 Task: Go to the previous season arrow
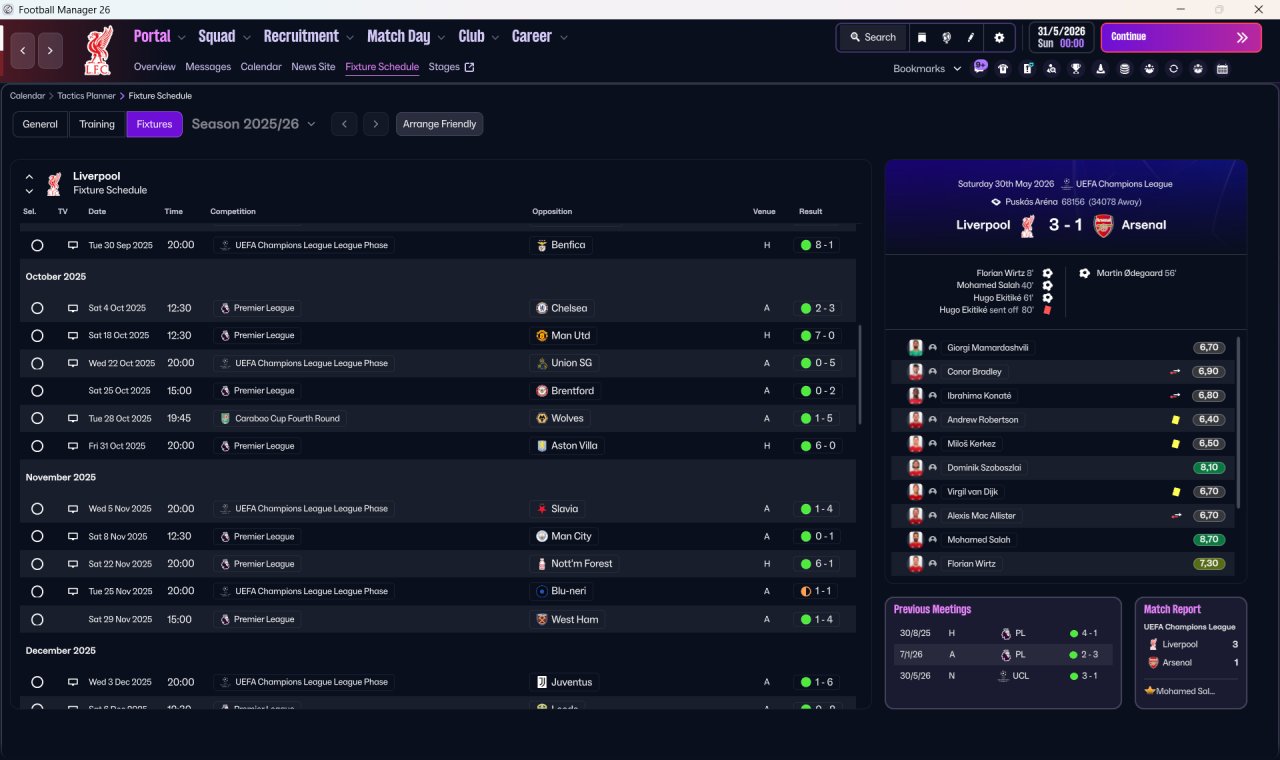(x=343, y=124)
